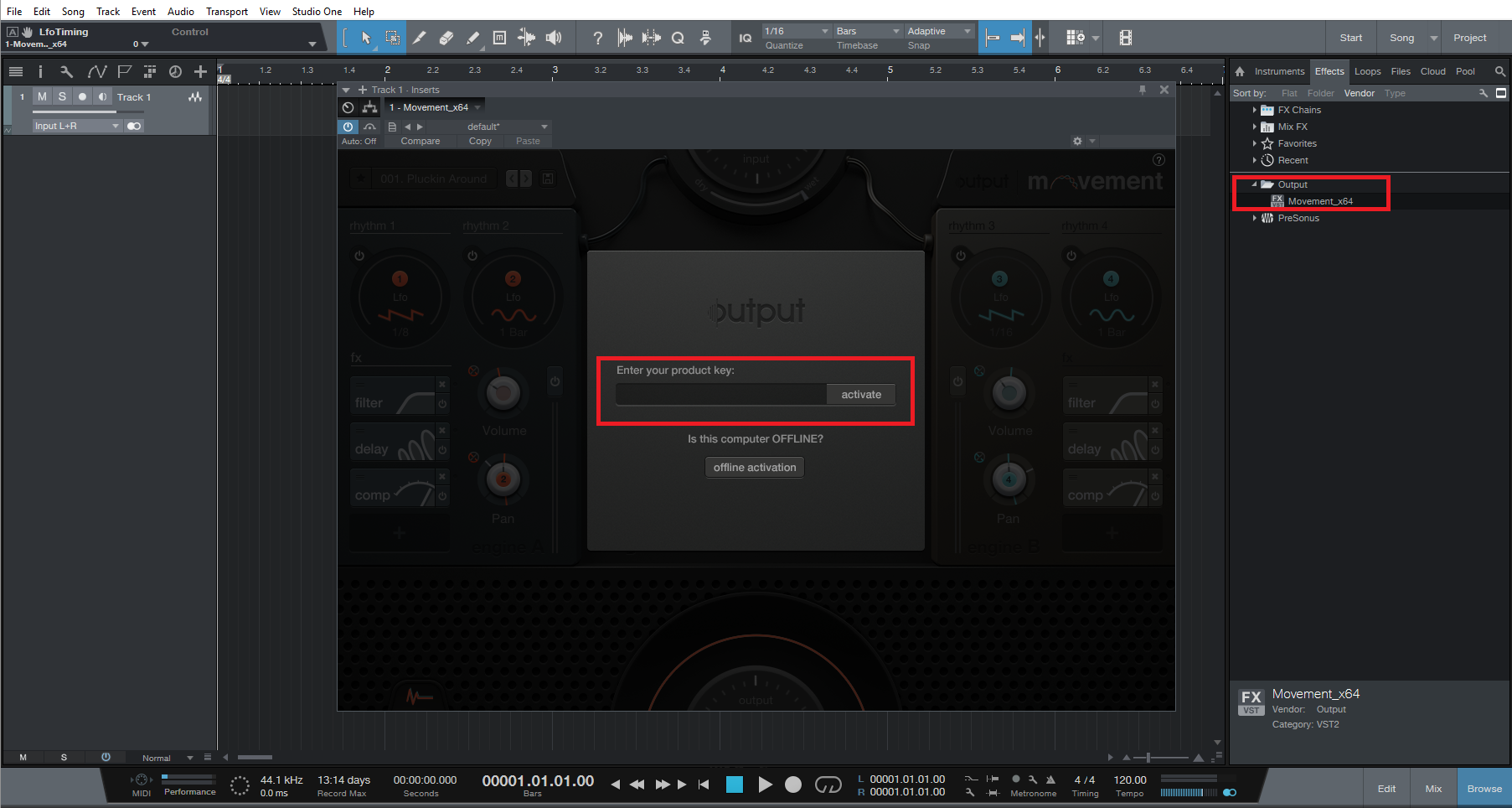1512x808 pixels.
Task: Show the inspector info icon
Action: (40, 72)
